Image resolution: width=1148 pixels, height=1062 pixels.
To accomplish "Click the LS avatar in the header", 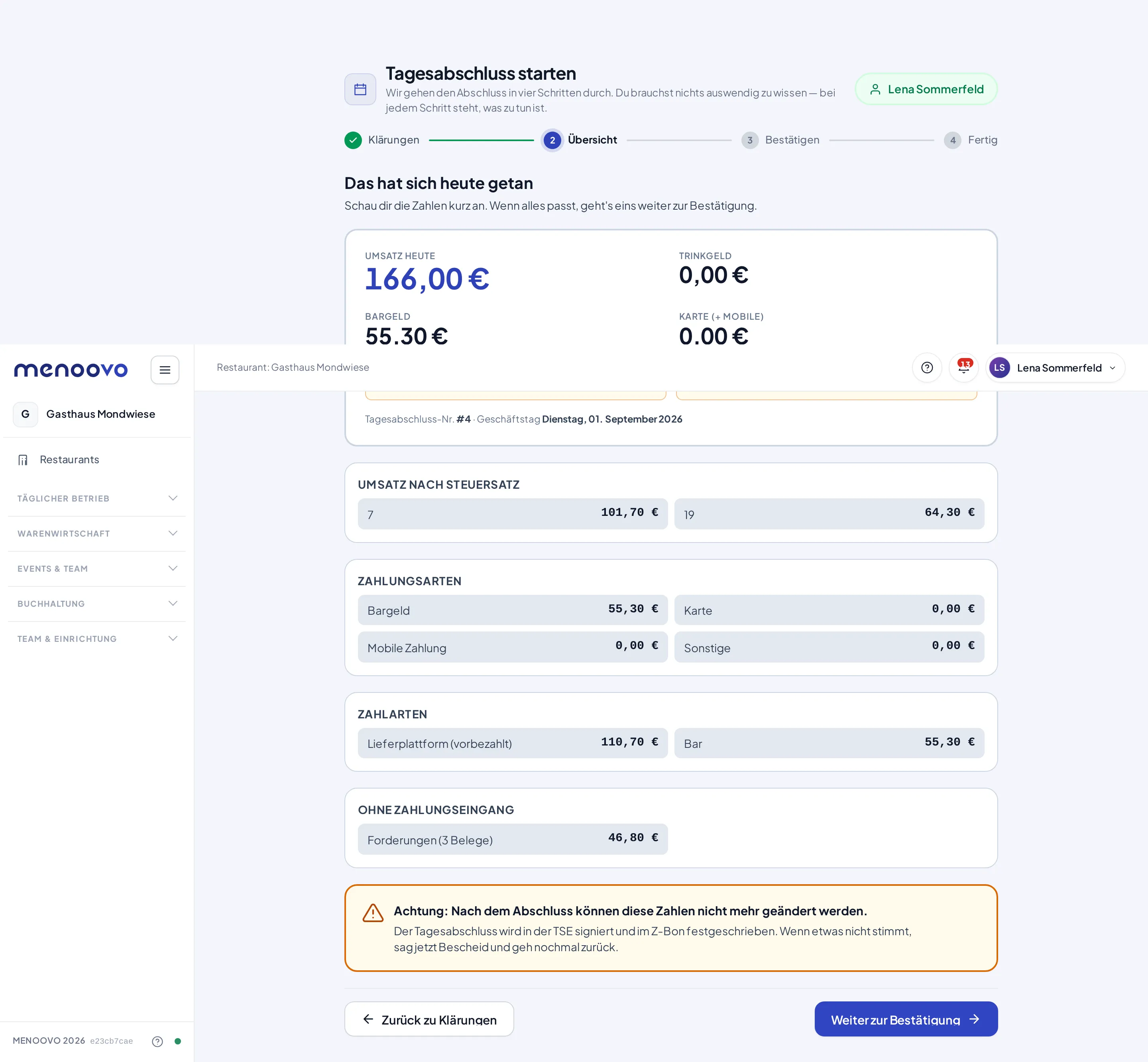I will (999, 368).
